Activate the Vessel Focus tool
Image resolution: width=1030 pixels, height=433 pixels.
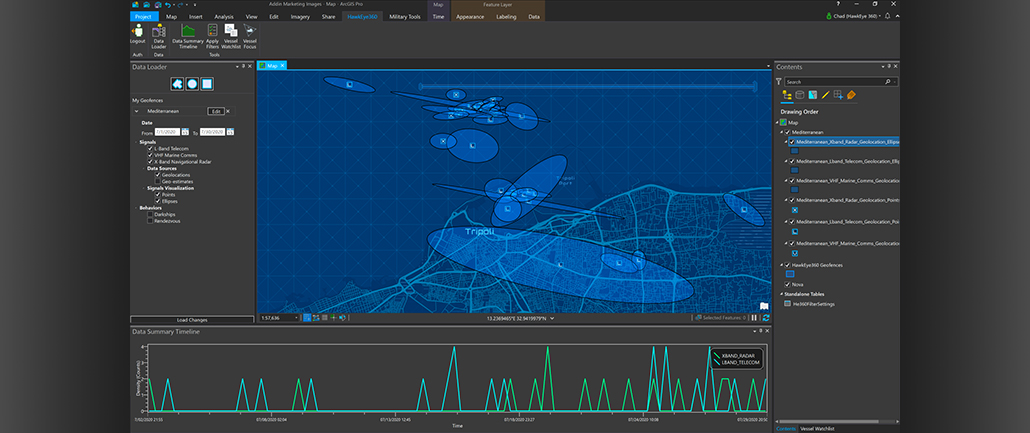[x=250, y=32]
